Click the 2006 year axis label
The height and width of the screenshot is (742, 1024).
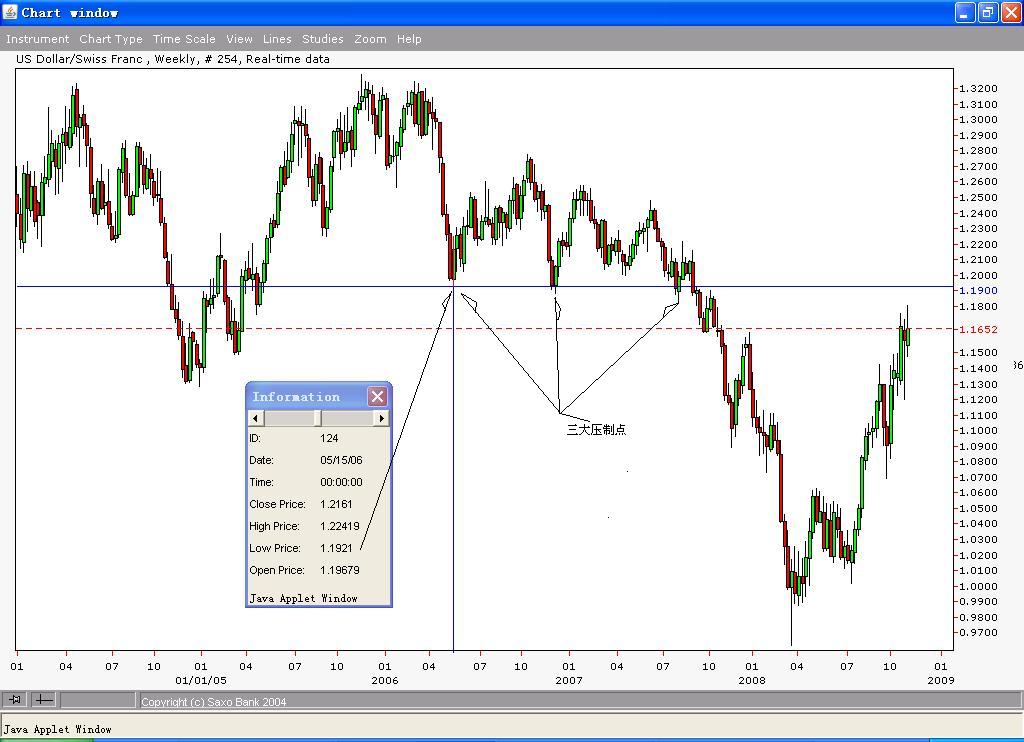(x=385, y=680)
